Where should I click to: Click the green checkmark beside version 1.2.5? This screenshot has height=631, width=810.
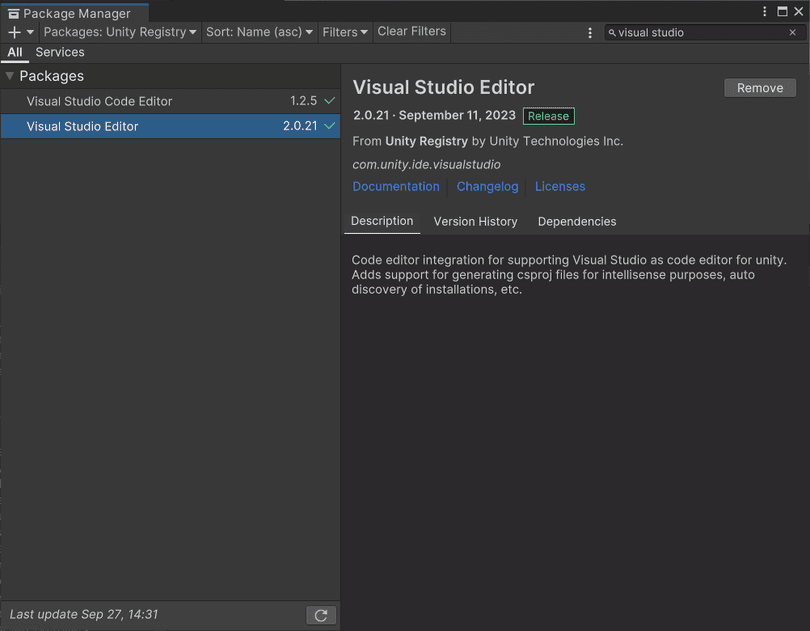329,100
